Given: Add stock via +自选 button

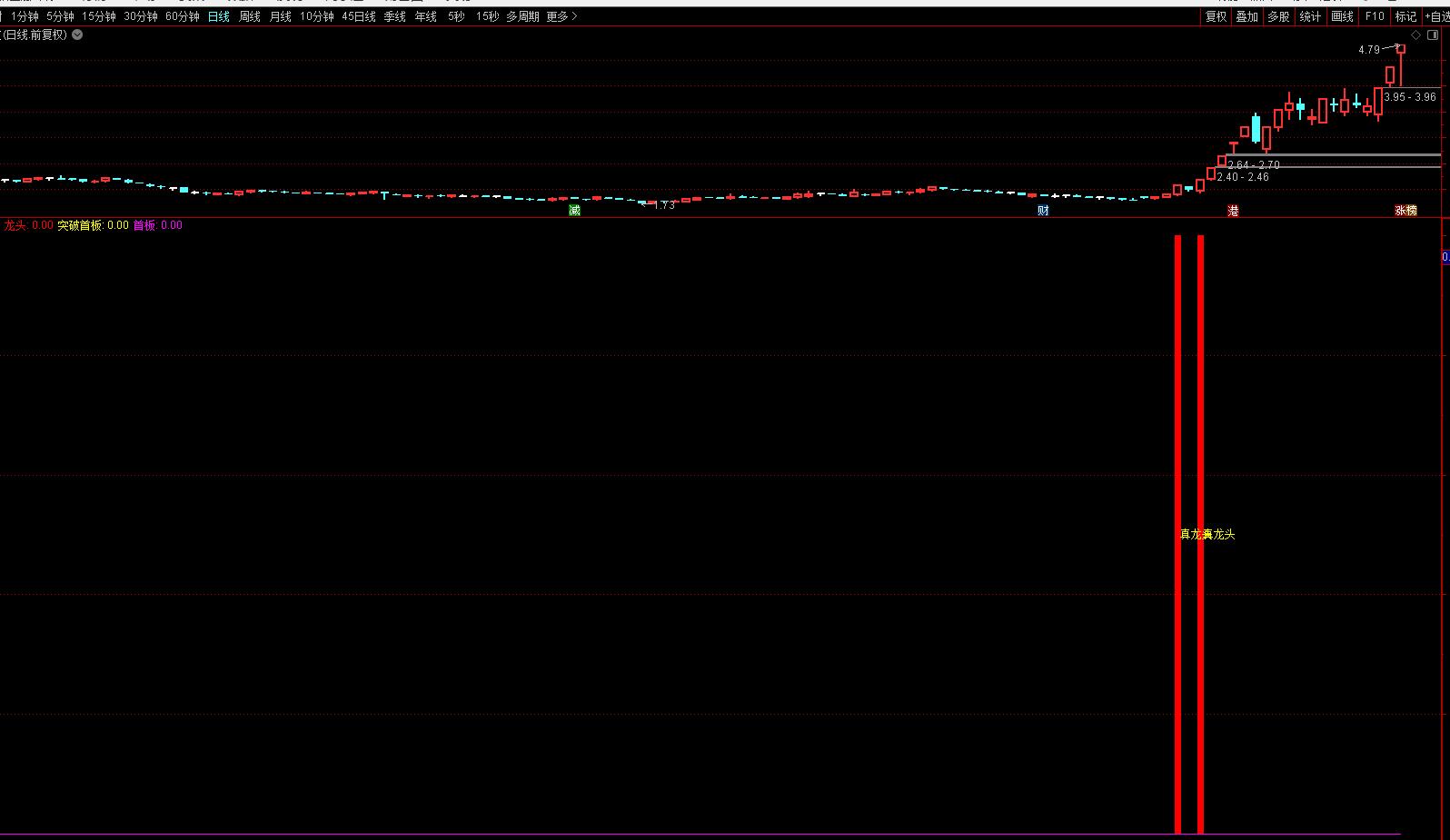Looking at the screenshot, I should pos(1435,16).
